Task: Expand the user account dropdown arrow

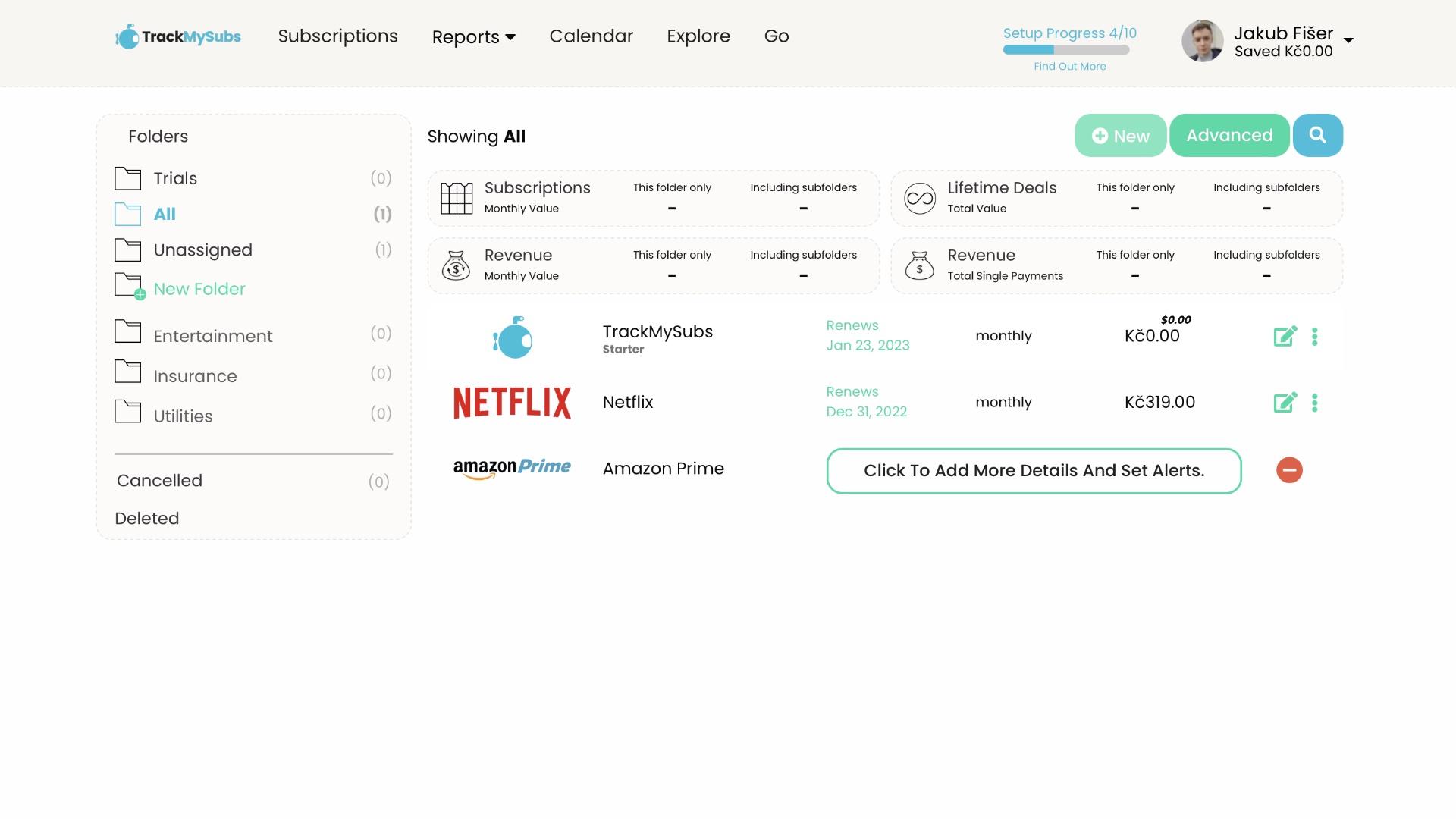Action: [x=1349, y=40]
